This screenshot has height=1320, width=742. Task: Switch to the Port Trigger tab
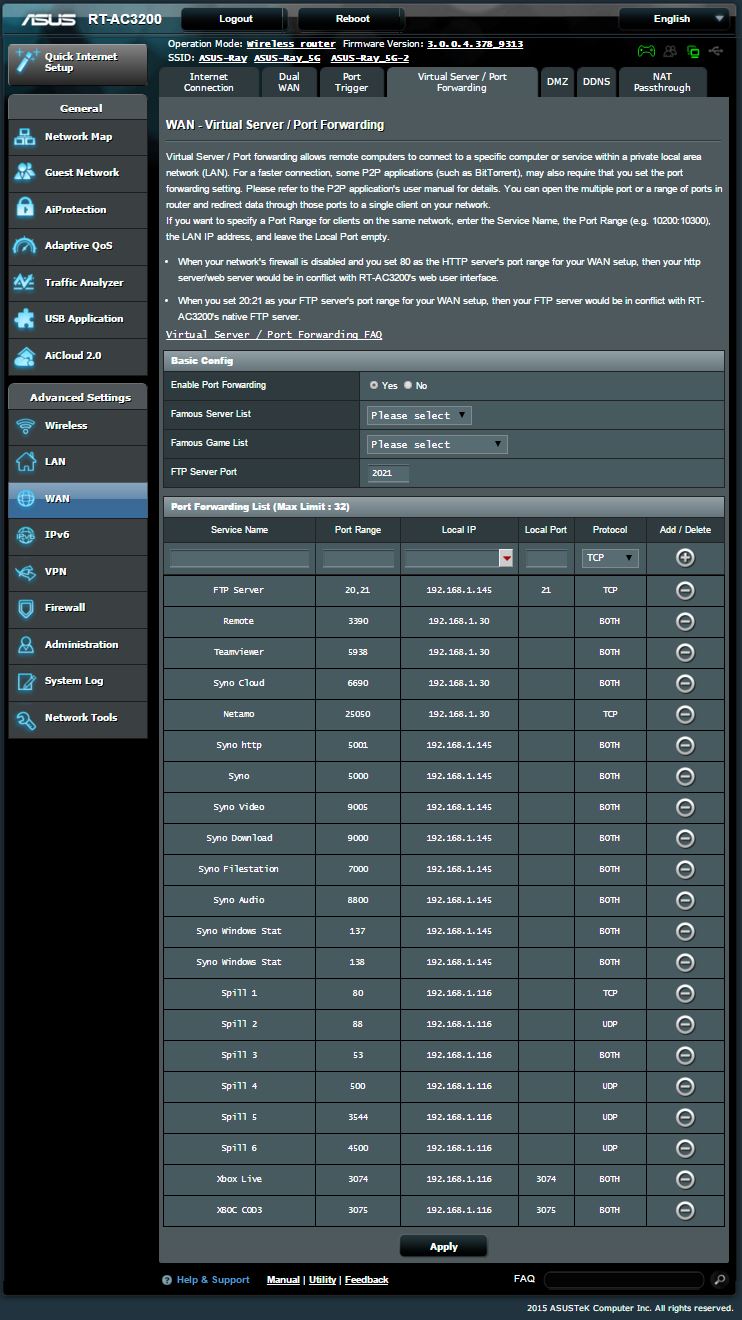click(x=352, y=82)
